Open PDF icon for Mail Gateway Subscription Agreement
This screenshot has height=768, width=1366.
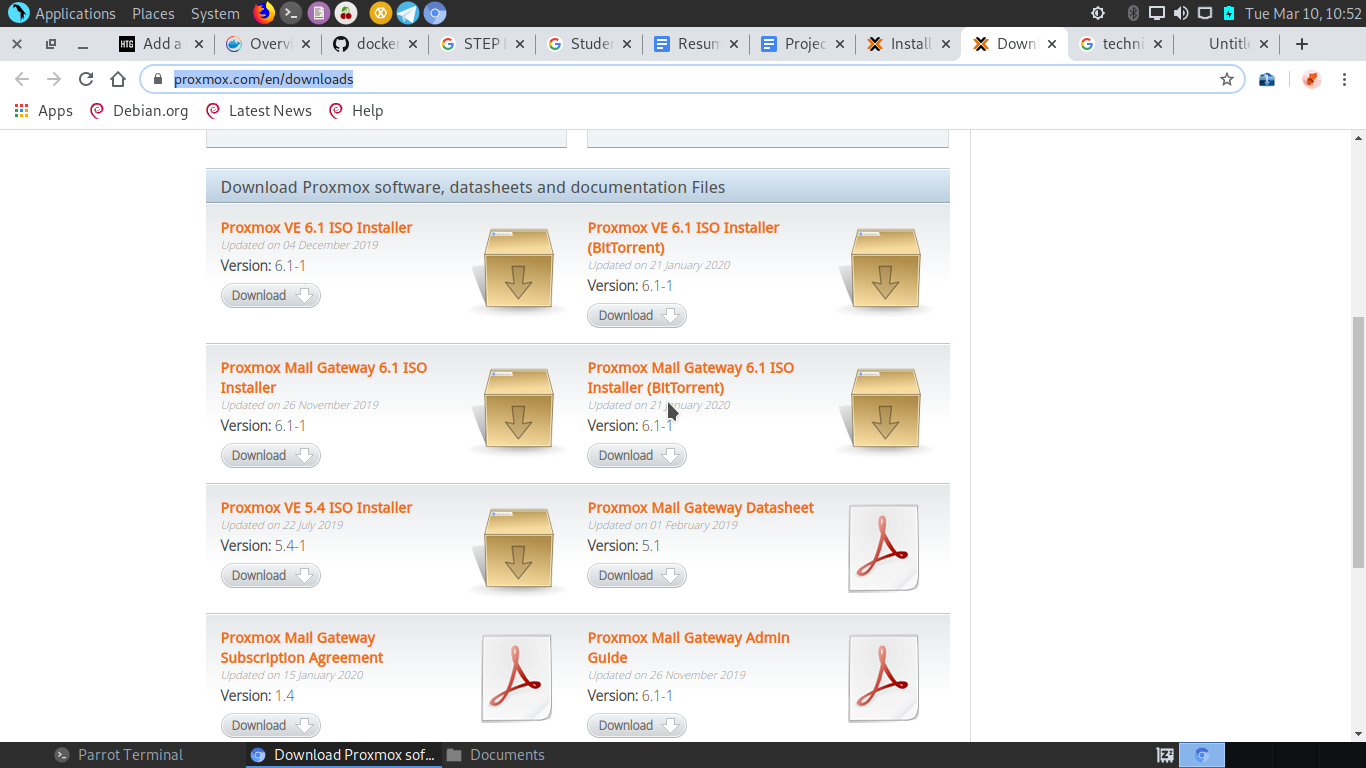(517, 678)
